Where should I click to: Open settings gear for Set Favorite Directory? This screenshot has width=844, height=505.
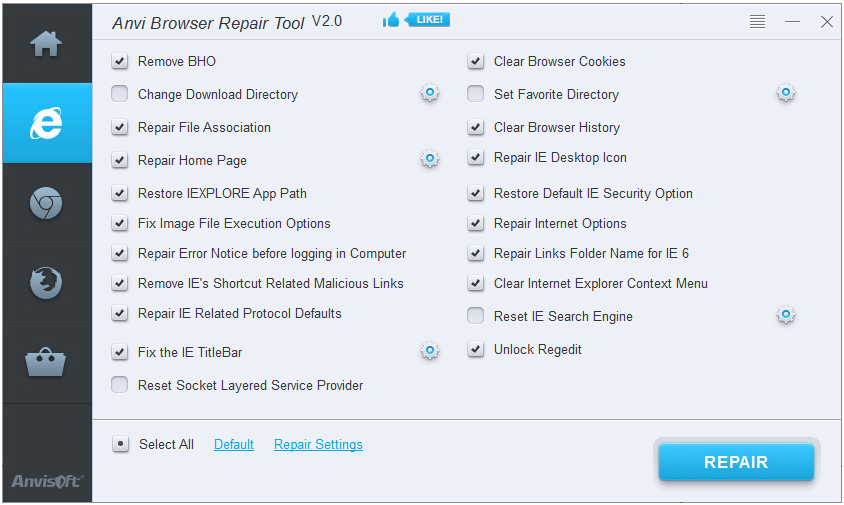tap(786, 94)
